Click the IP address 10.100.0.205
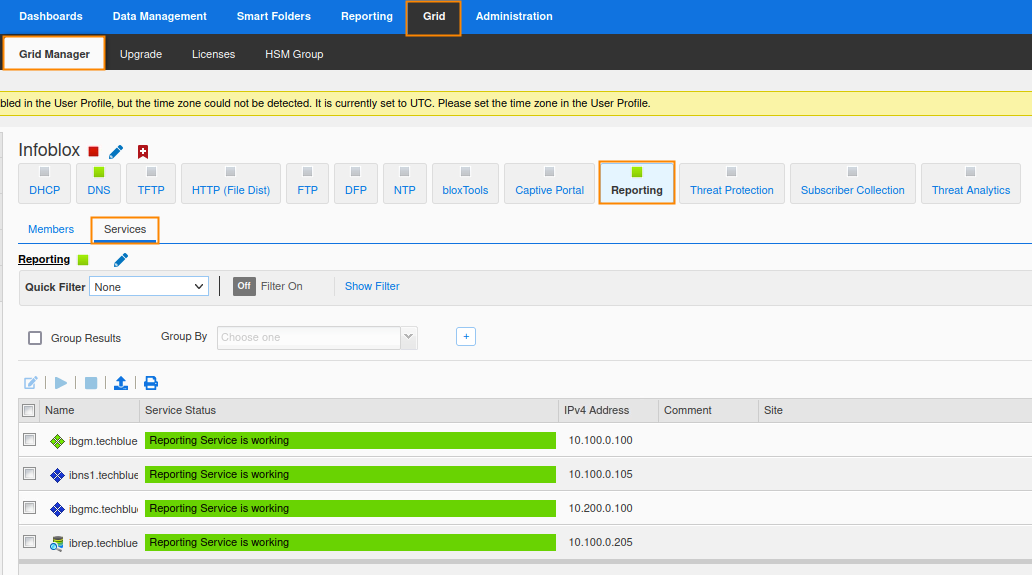The width and height of the screenshot is (1032, 575). pos(600,543)
